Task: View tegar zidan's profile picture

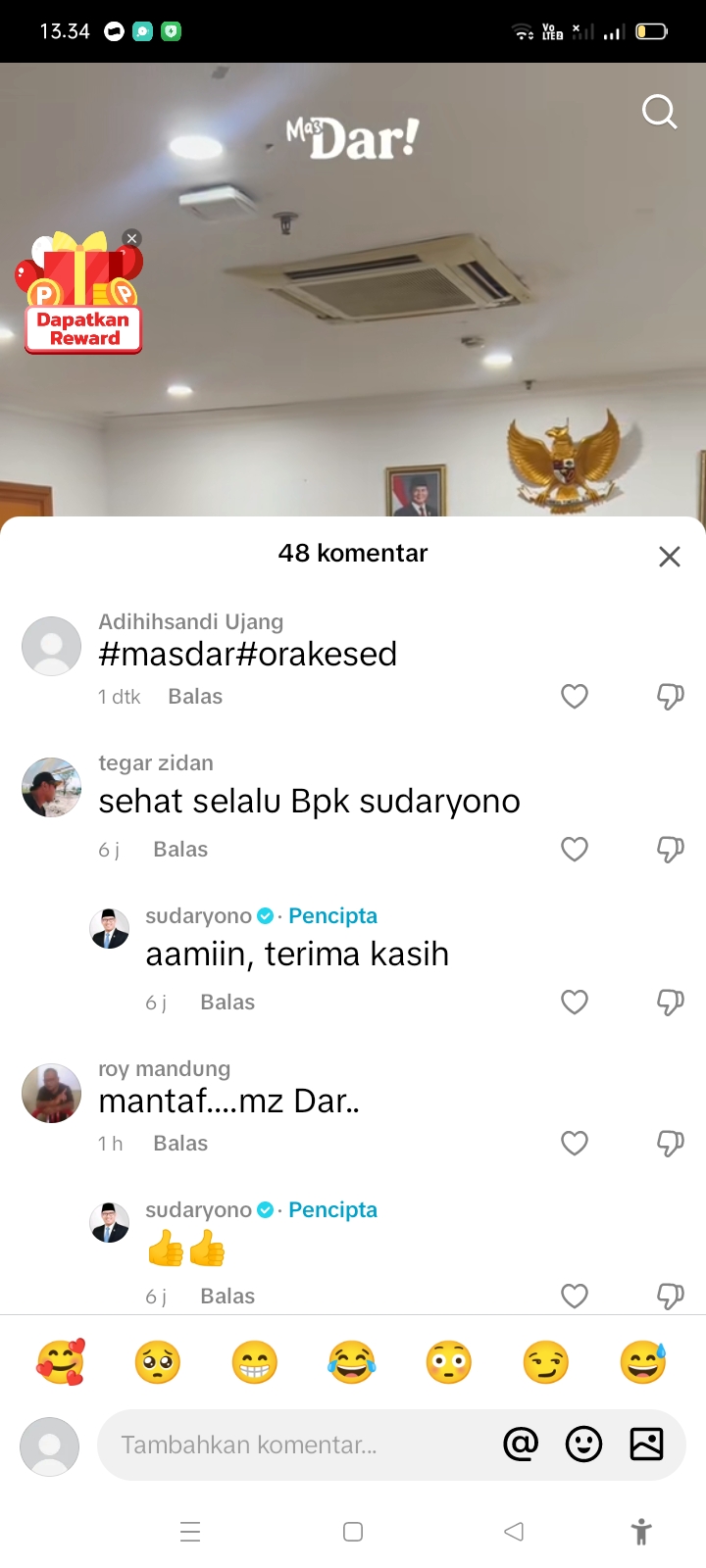Action: point(51,787)
